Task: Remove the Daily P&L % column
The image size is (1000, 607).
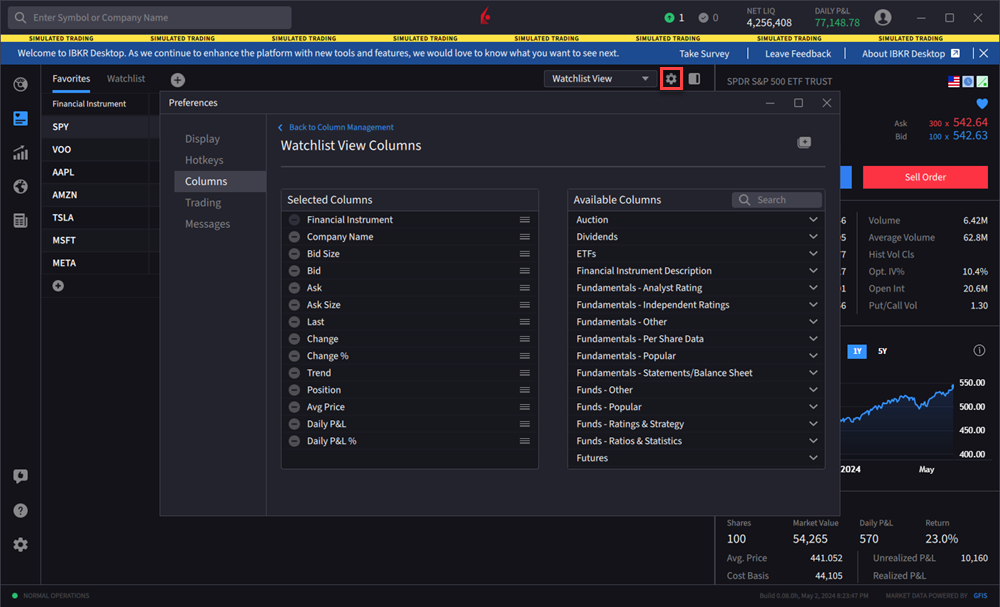Action: [x=294, y=441]
